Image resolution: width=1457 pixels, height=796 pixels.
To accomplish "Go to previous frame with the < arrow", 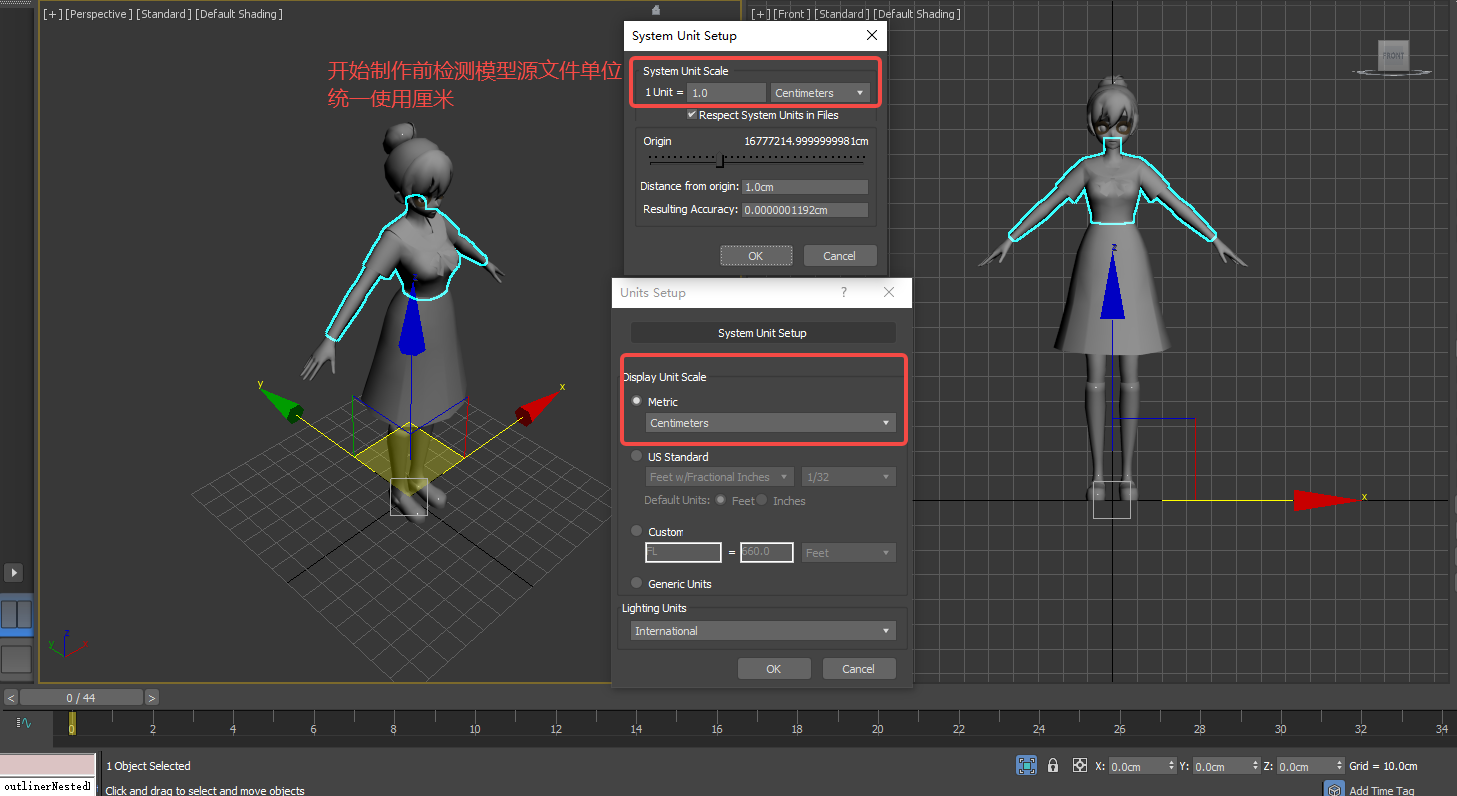I will (11, 698).
